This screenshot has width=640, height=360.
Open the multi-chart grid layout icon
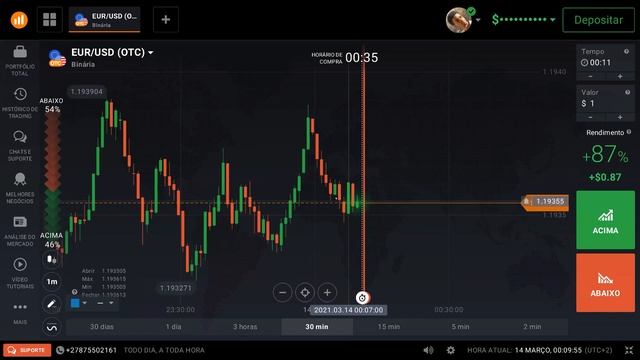click(x=50, y=20)
